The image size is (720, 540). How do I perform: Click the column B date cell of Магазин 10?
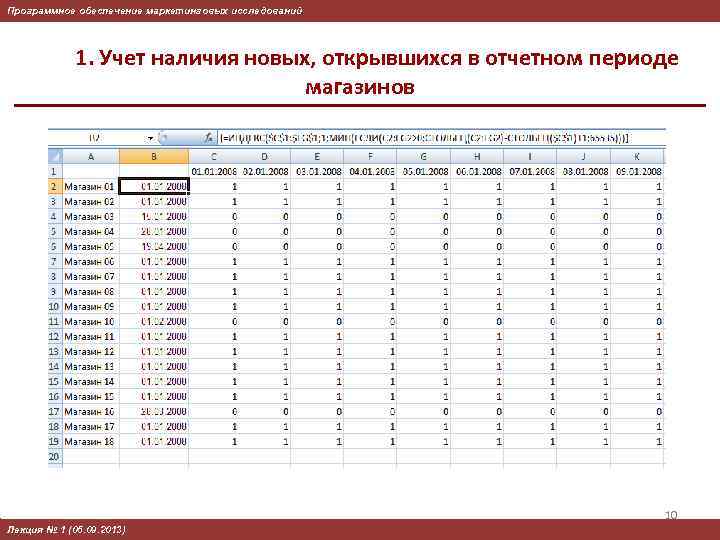click(154, 321)
